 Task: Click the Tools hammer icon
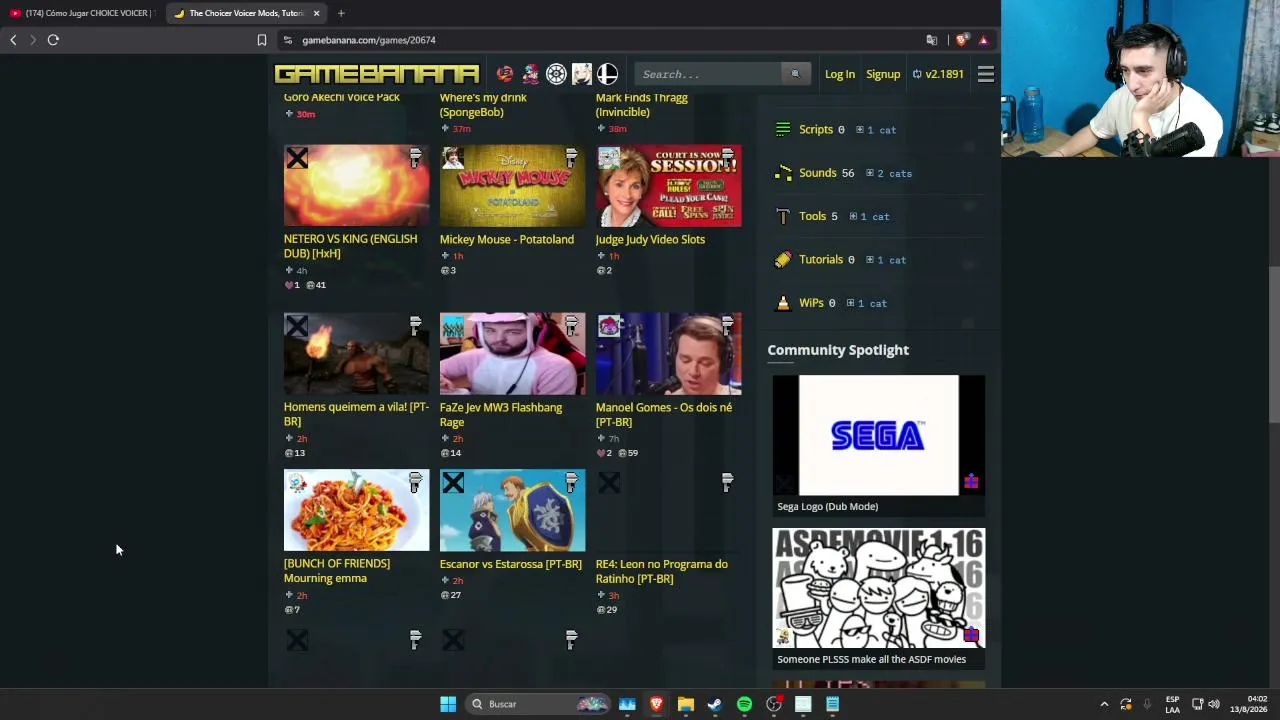[783, 216]
